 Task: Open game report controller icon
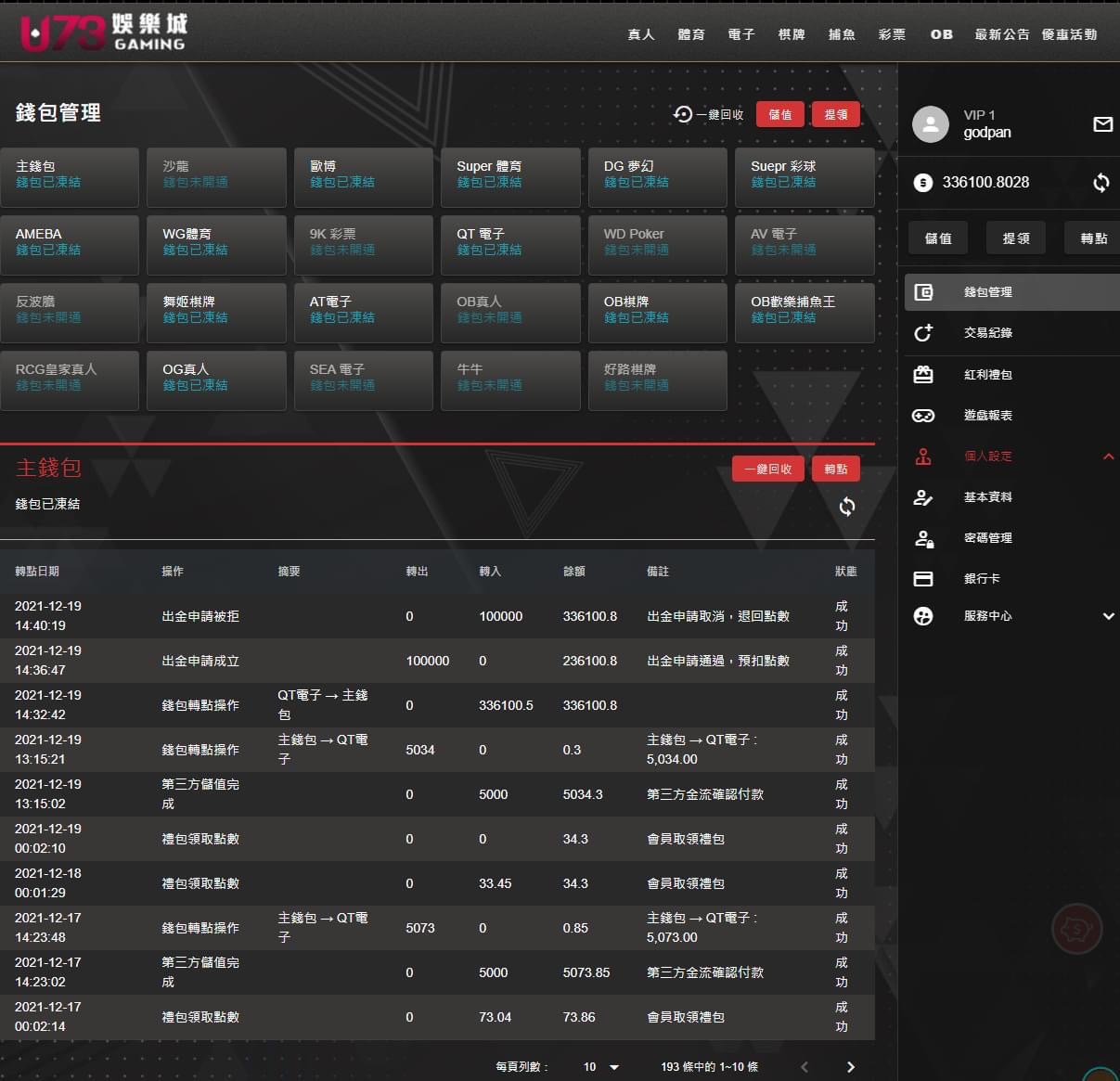tap(923, 416)
